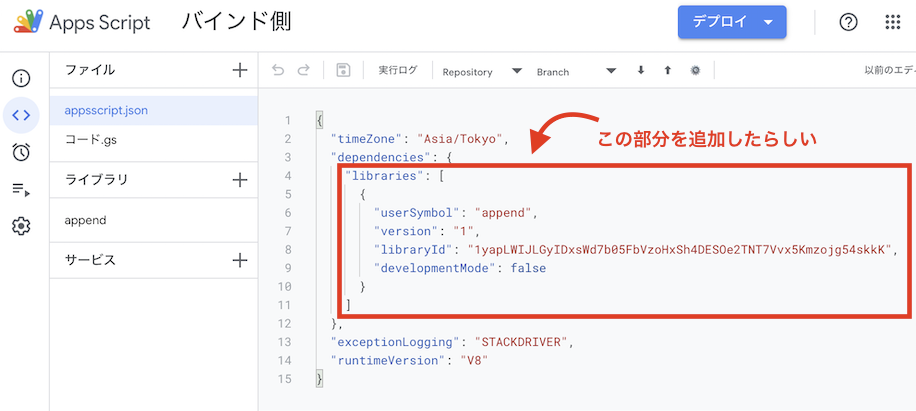Save project with floppy disk icon
The height and width of the screenshot is (411, 916).
tap(343, 71)
